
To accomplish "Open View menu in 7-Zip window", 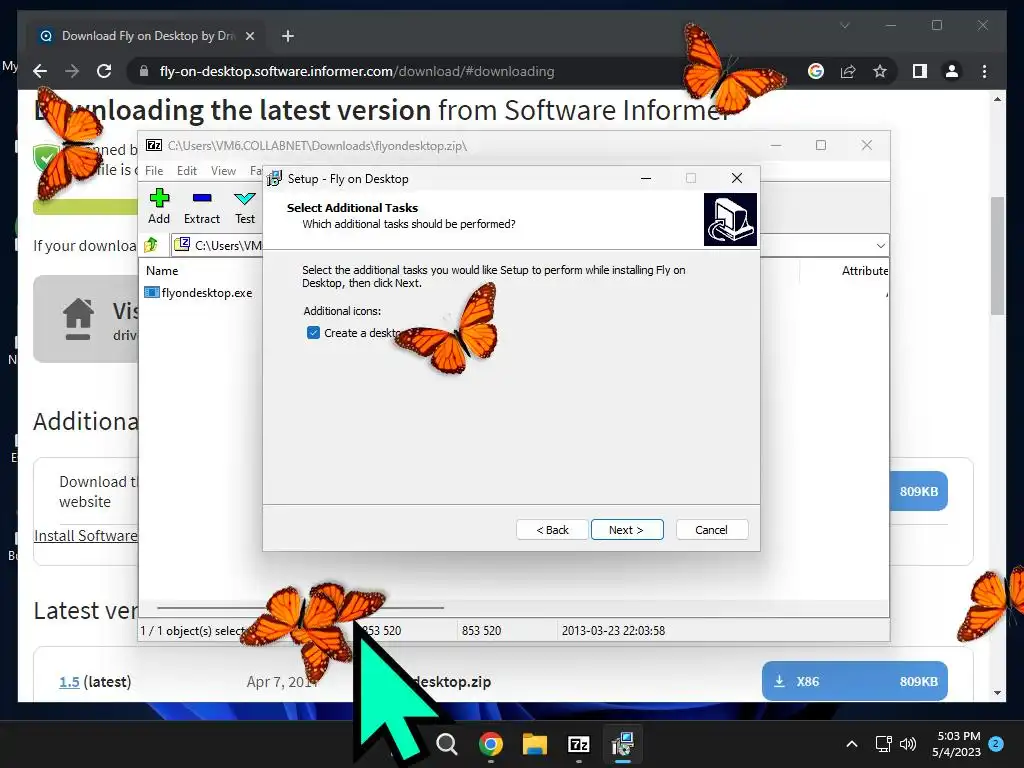I will [x=223, y=170].
